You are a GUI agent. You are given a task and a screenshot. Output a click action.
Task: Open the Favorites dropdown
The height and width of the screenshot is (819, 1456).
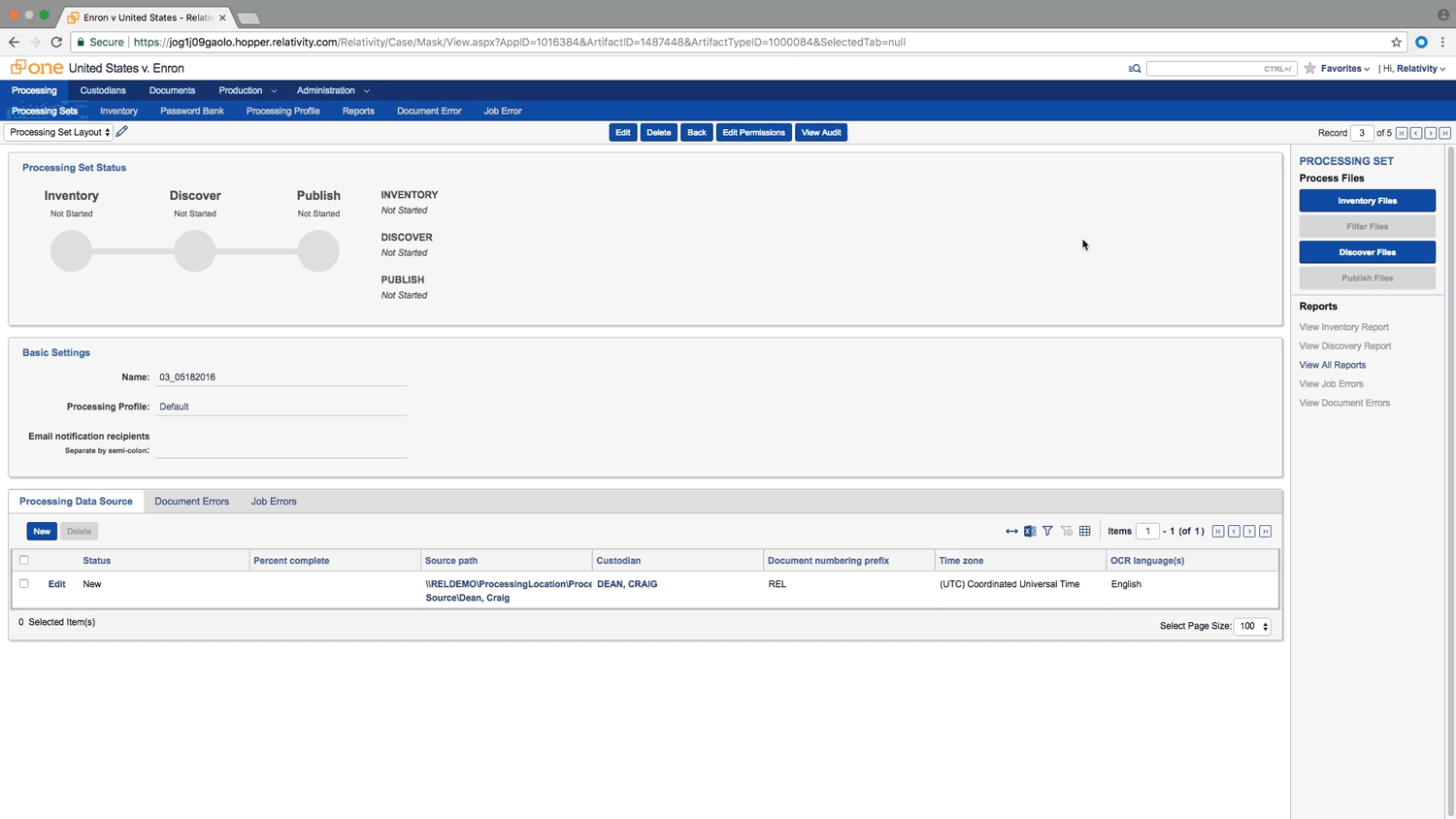1345,69
